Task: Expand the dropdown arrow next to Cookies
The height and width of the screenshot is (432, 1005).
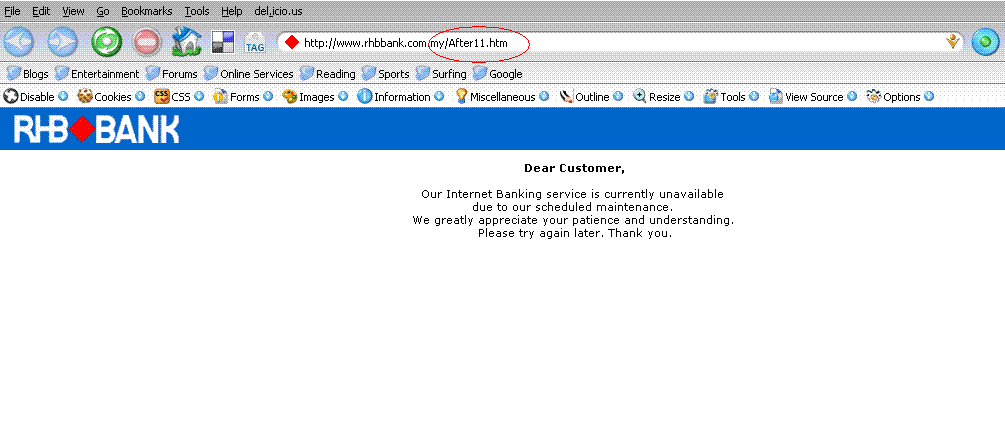Action: point(139,97)
